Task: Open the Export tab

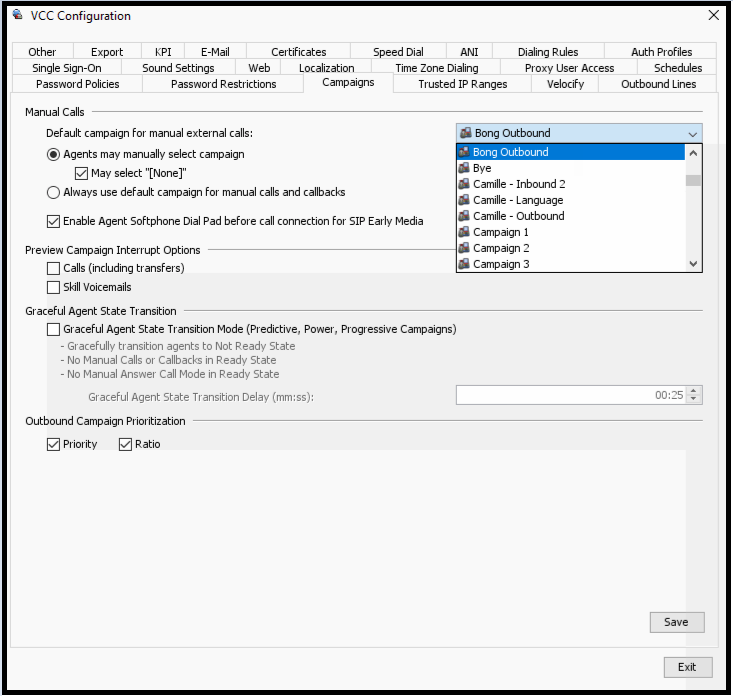Action: 107,51
